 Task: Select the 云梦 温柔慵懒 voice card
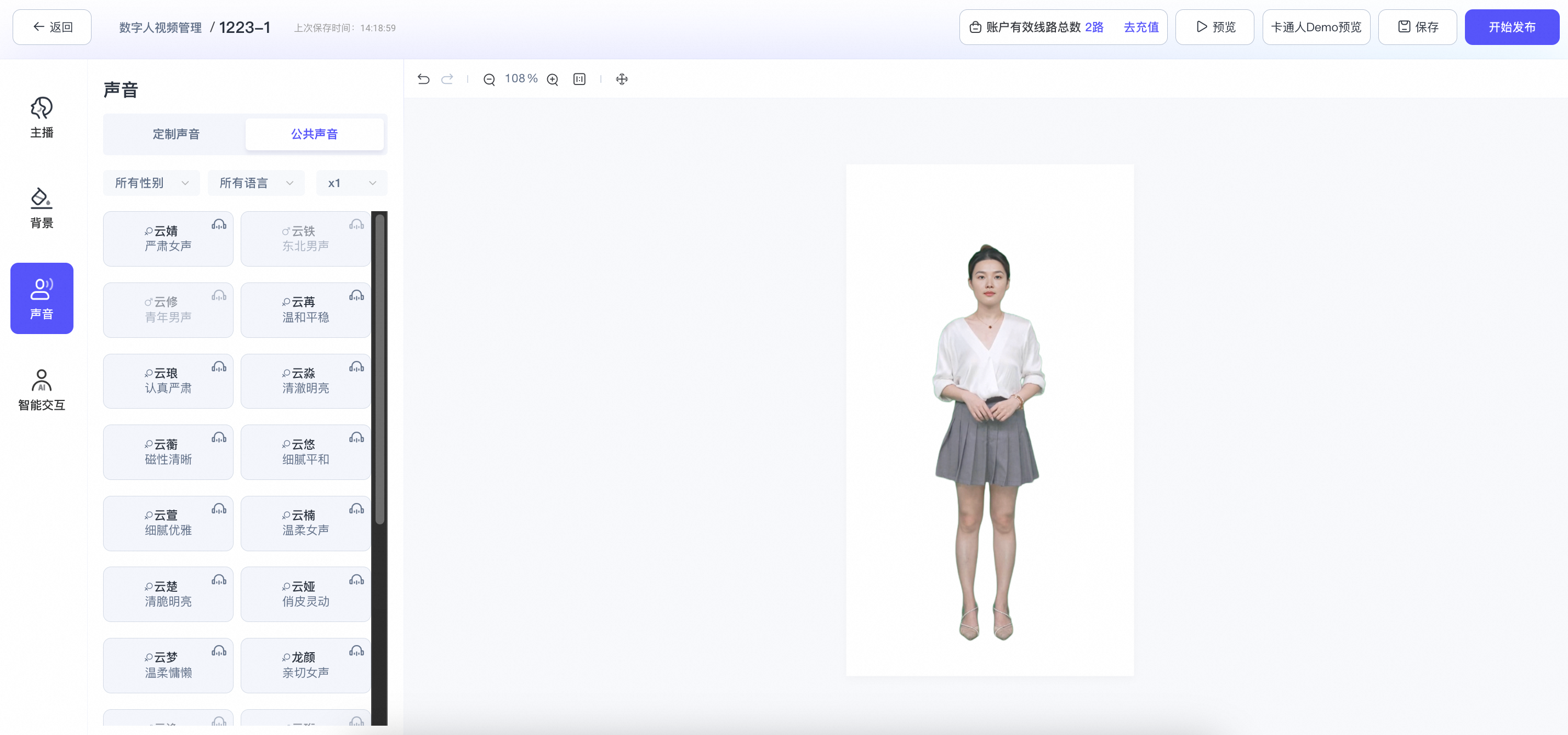pos(168,665)
